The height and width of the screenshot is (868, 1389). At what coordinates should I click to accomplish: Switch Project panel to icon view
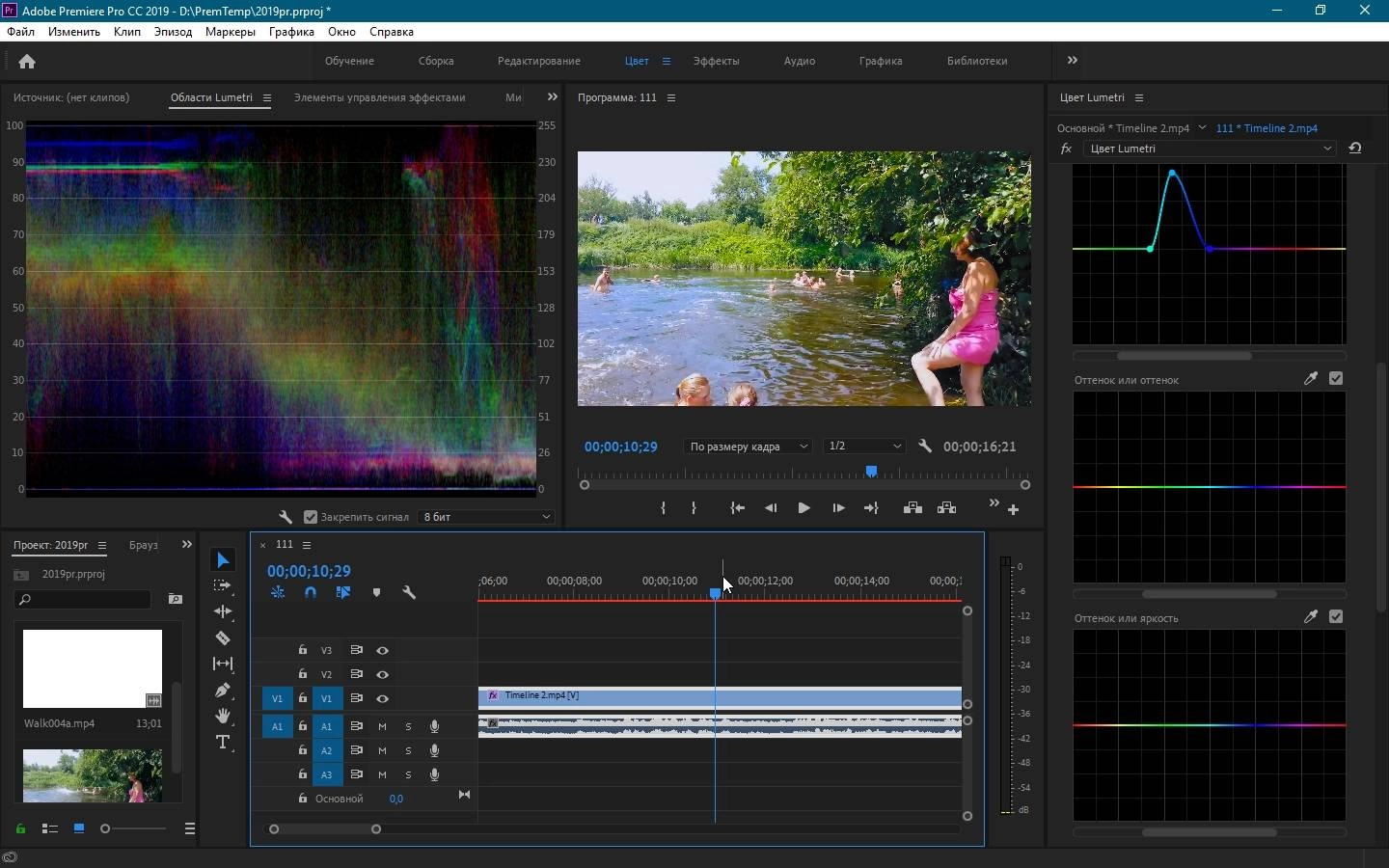pos(79,828)
